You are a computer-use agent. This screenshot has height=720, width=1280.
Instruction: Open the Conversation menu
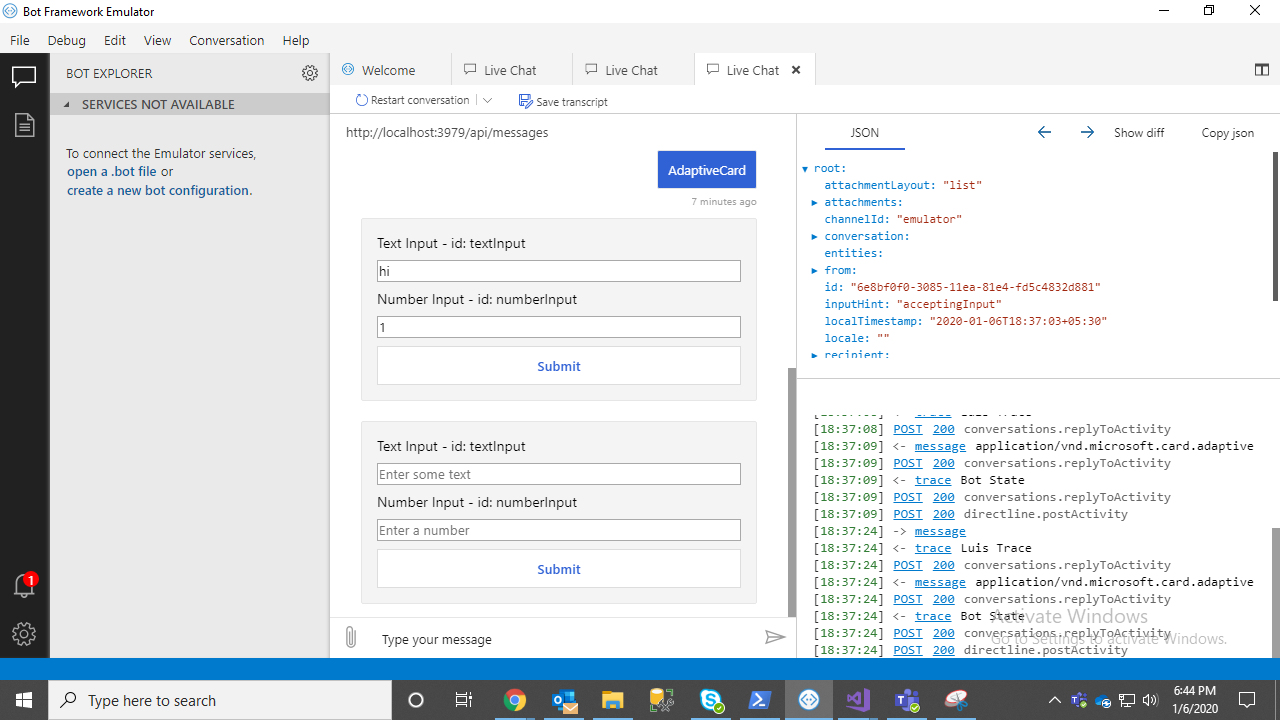pyautogui.click(x=227, y=41)
